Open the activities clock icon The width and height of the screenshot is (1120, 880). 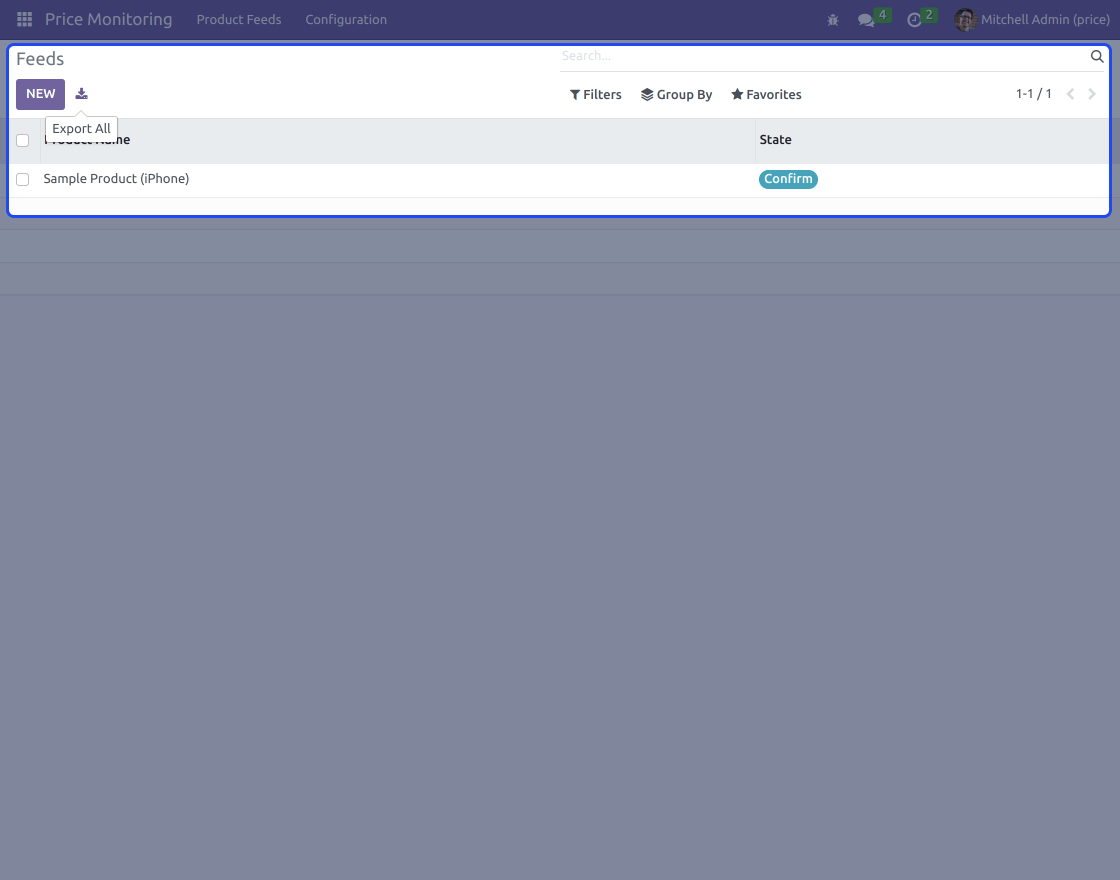[x=914, y=20]
